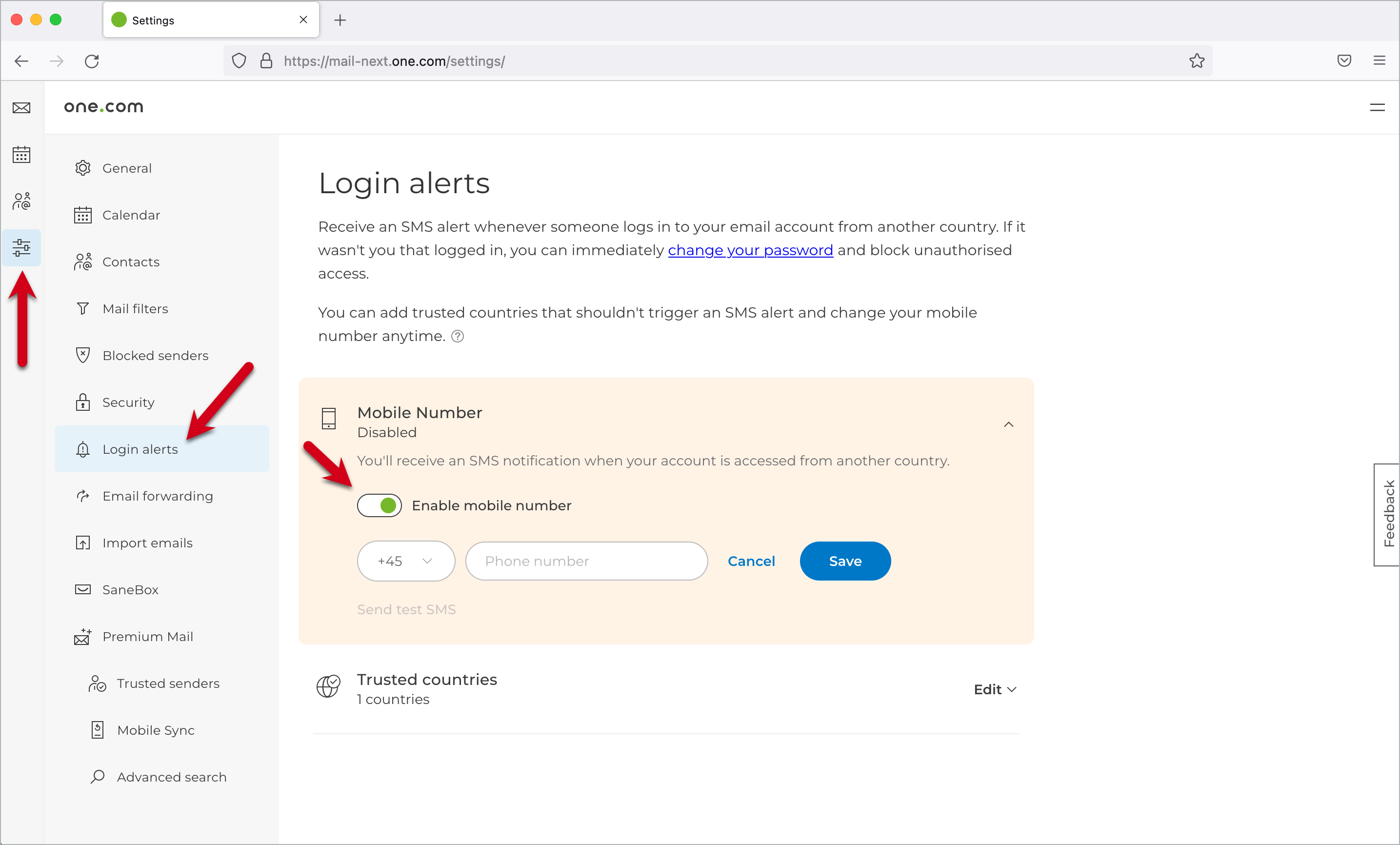1400x845 pixels.
Task: Open the contacts icon in left rail
Action: (21, 201)
